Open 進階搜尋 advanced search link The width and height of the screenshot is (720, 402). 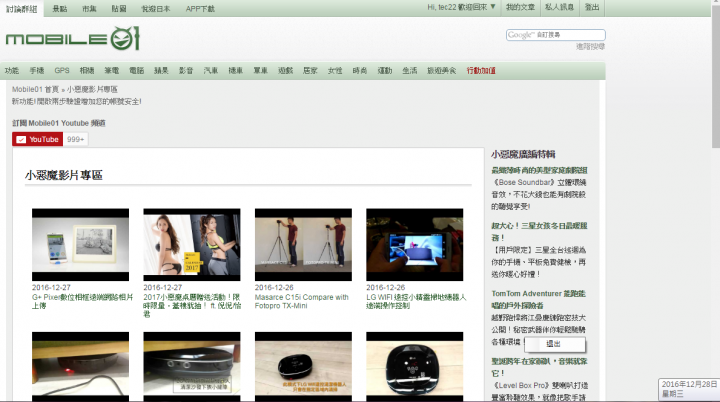(591, 46)
